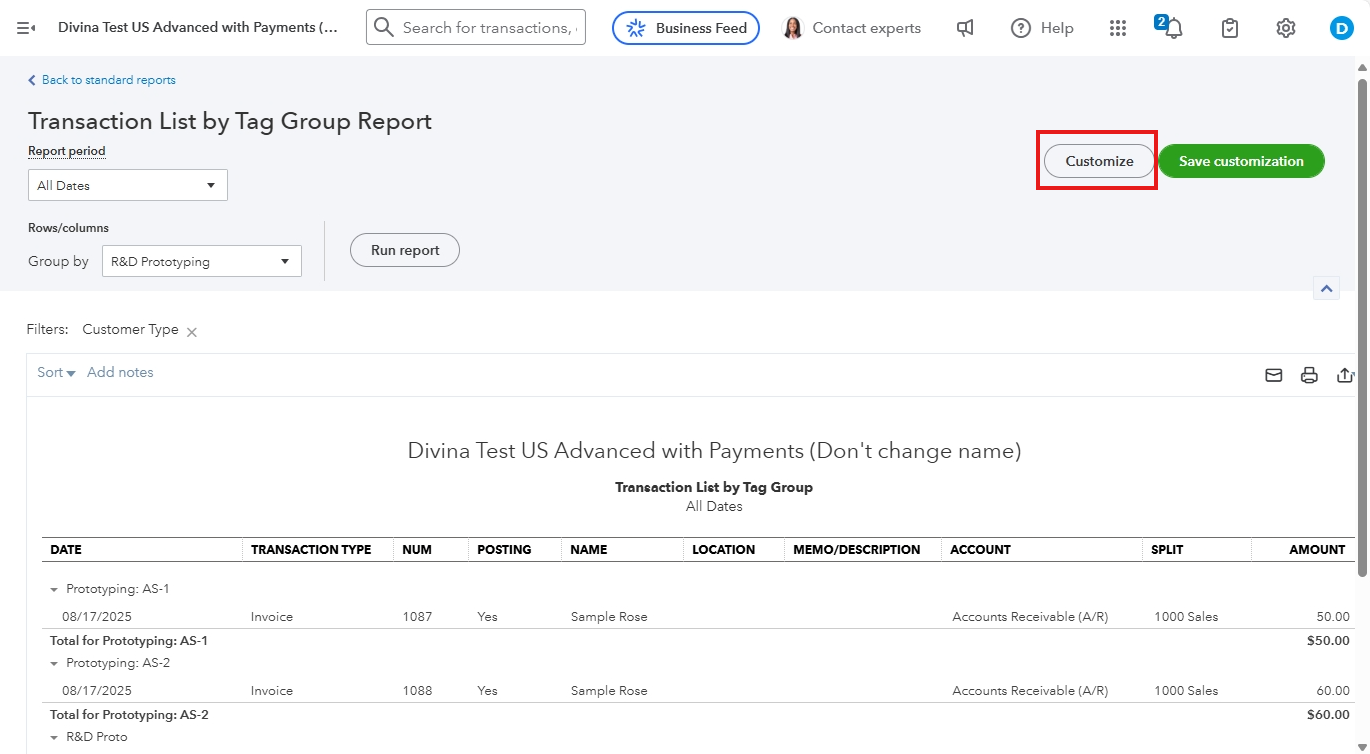
Task: Remove the Customer Type filter
Action: click(x=192, y=332)
